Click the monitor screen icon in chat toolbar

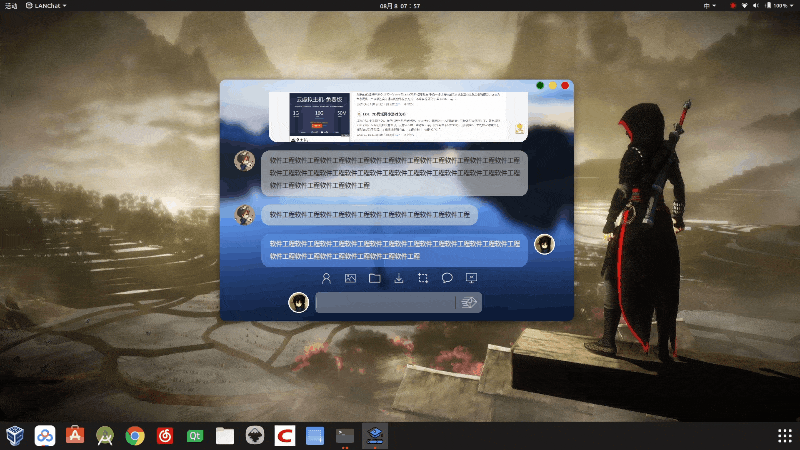pyautogui.click(x=471, y=278)
